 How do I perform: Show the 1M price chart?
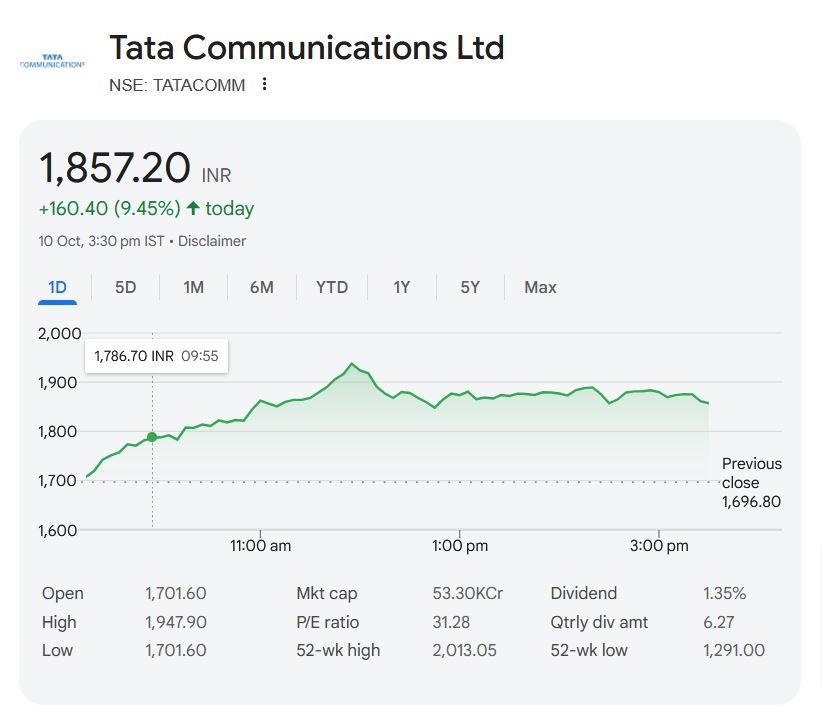193,287
